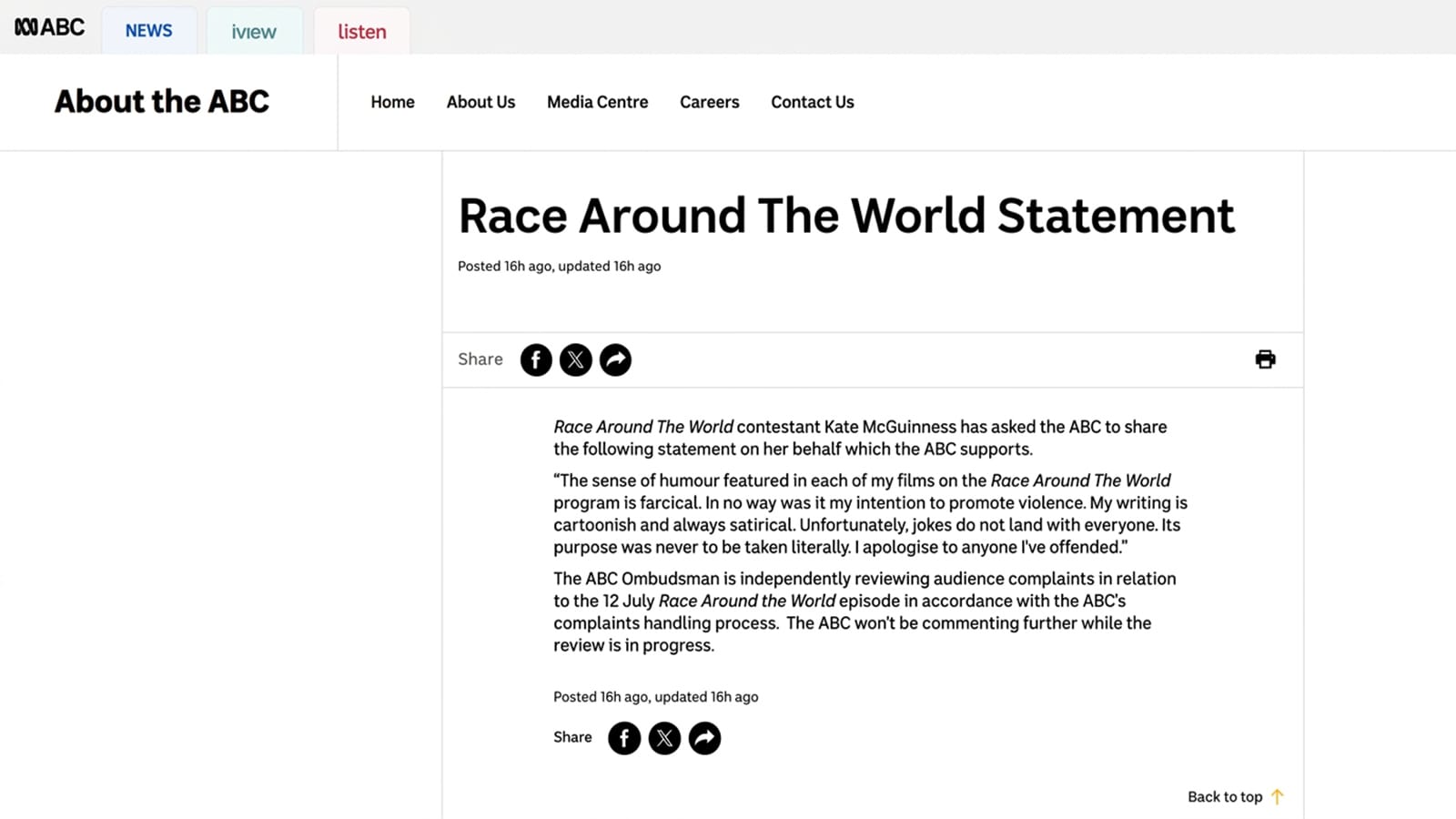This screenshot has height=819, width=1456.
Task: Click the Back to top link text
Action: coord(1225,797)
